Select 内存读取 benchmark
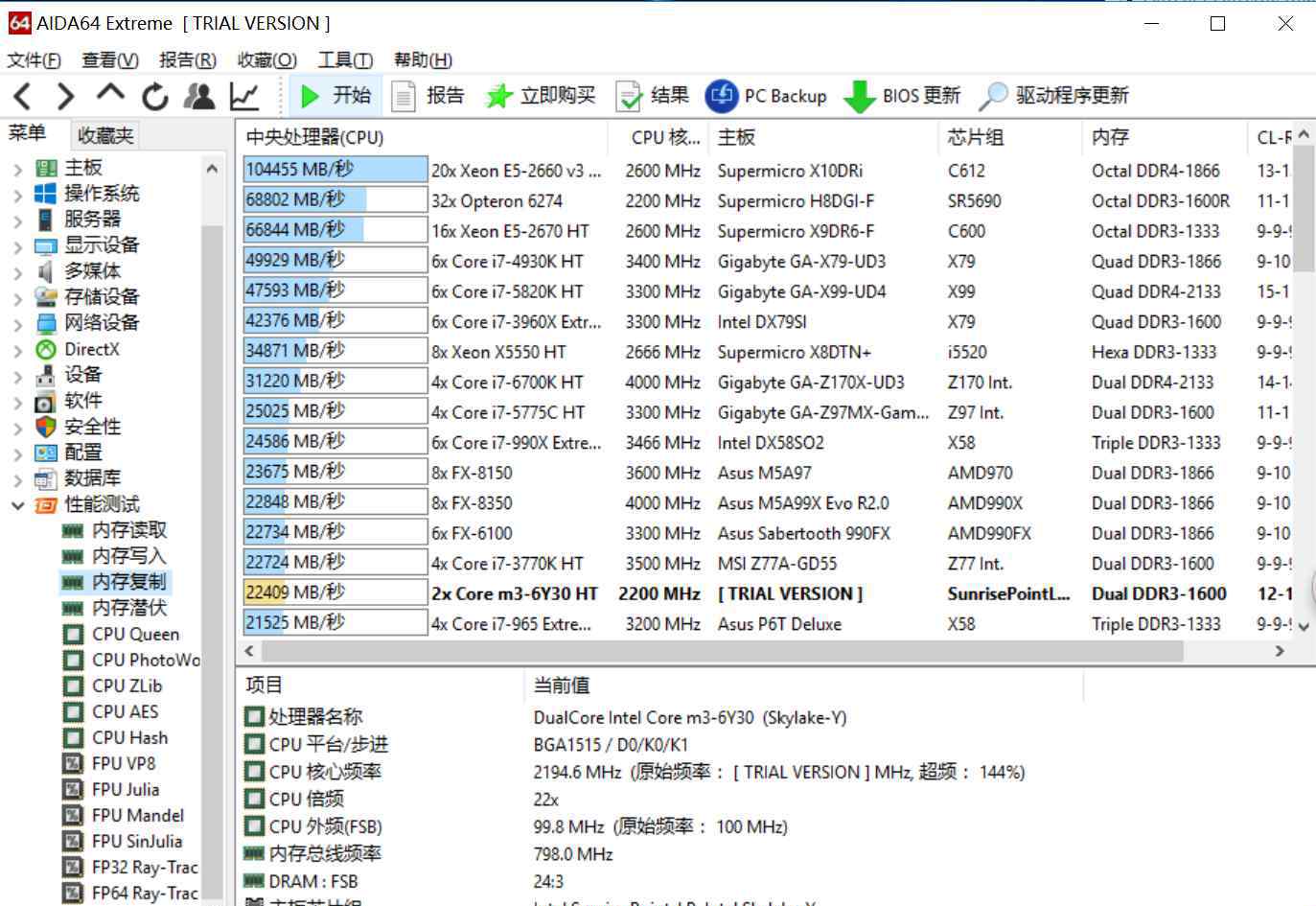The height and width of the screenshot is (906, 1316). (129, 530)
